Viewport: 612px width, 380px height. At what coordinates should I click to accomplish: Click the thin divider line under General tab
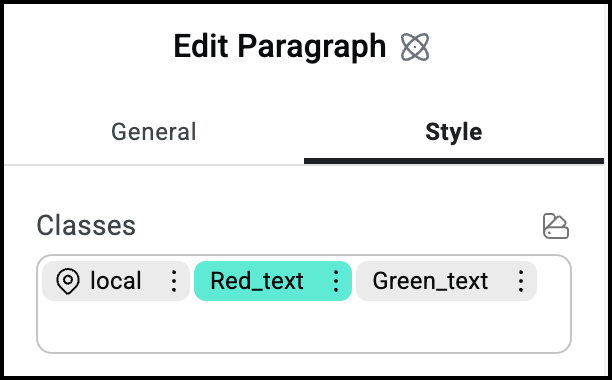154,165
